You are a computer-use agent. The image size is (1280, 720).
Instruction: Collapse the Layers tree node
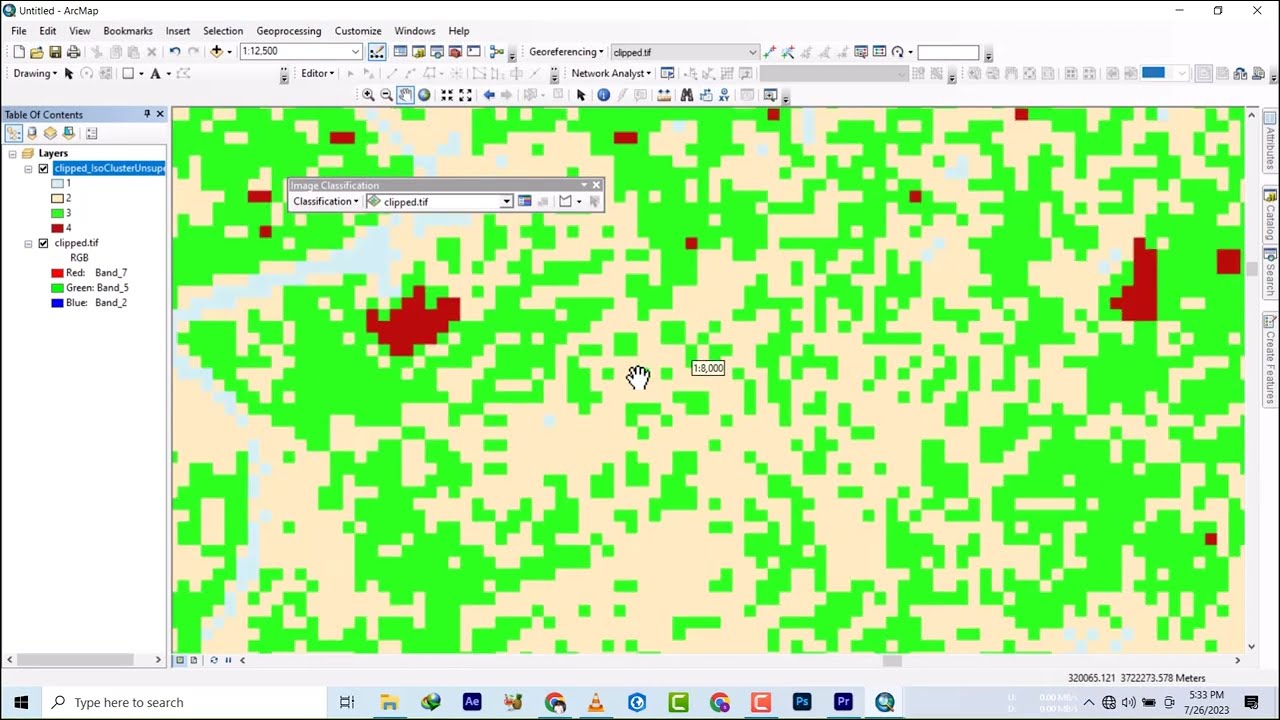tap(12, 154)
